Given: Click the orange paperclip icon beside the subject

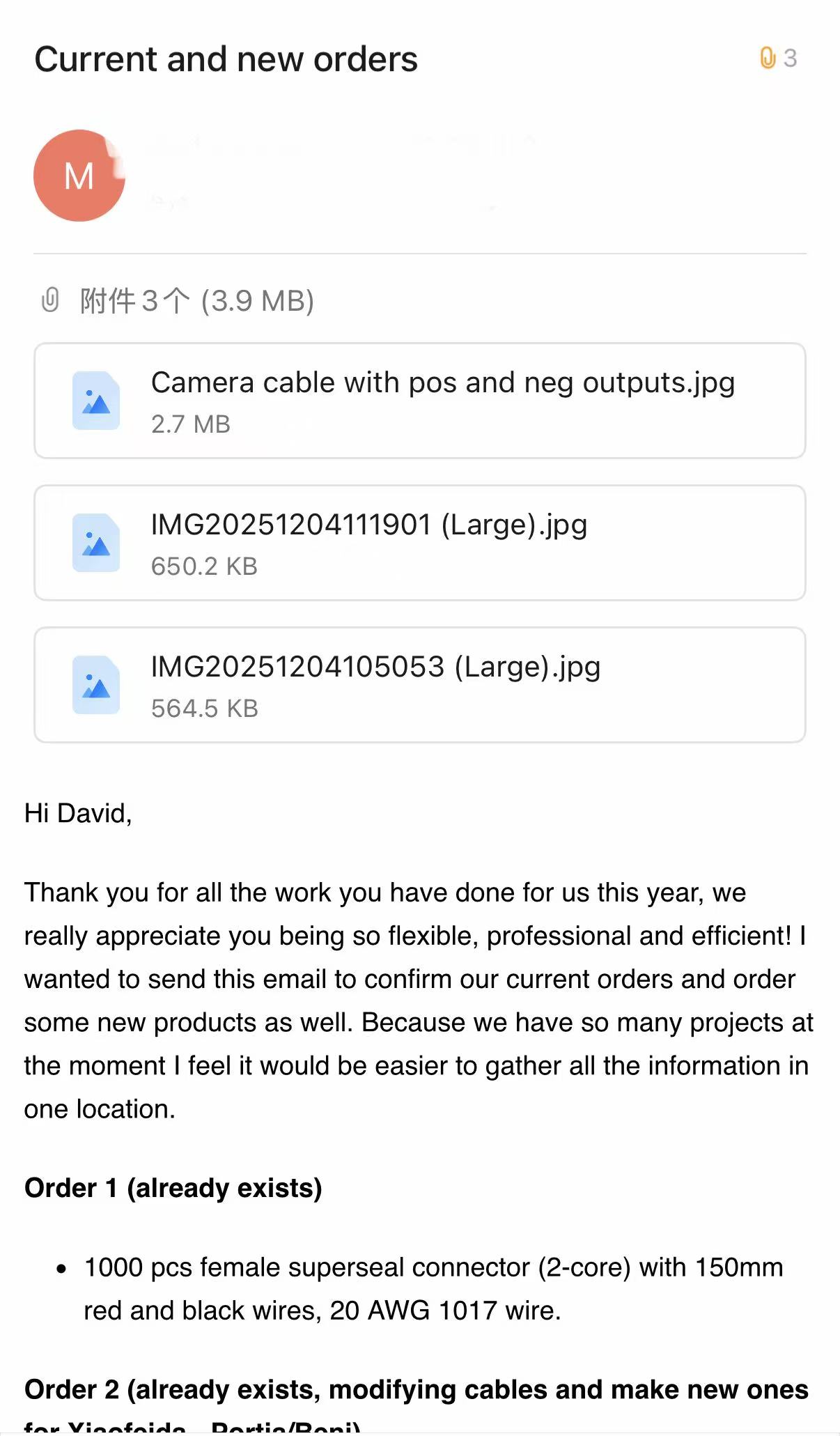Looking at the screenshot, I should pyautogui.click(x=767, y=58).
